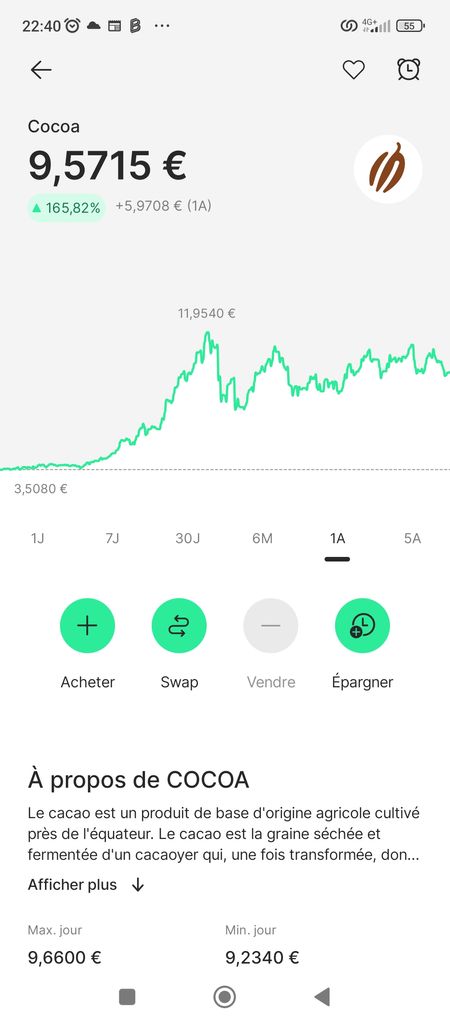Tap the cocoa bean logo

388,168
